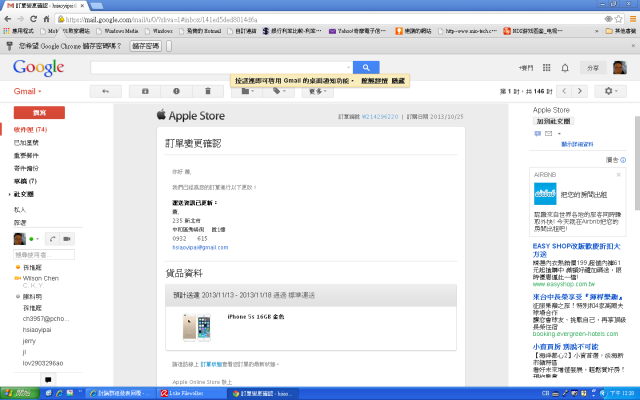Image resolution: width=640 pixels, height=400 pixels.
Task: Open the account avatar in the header
Action: click(x=620, y=68)
